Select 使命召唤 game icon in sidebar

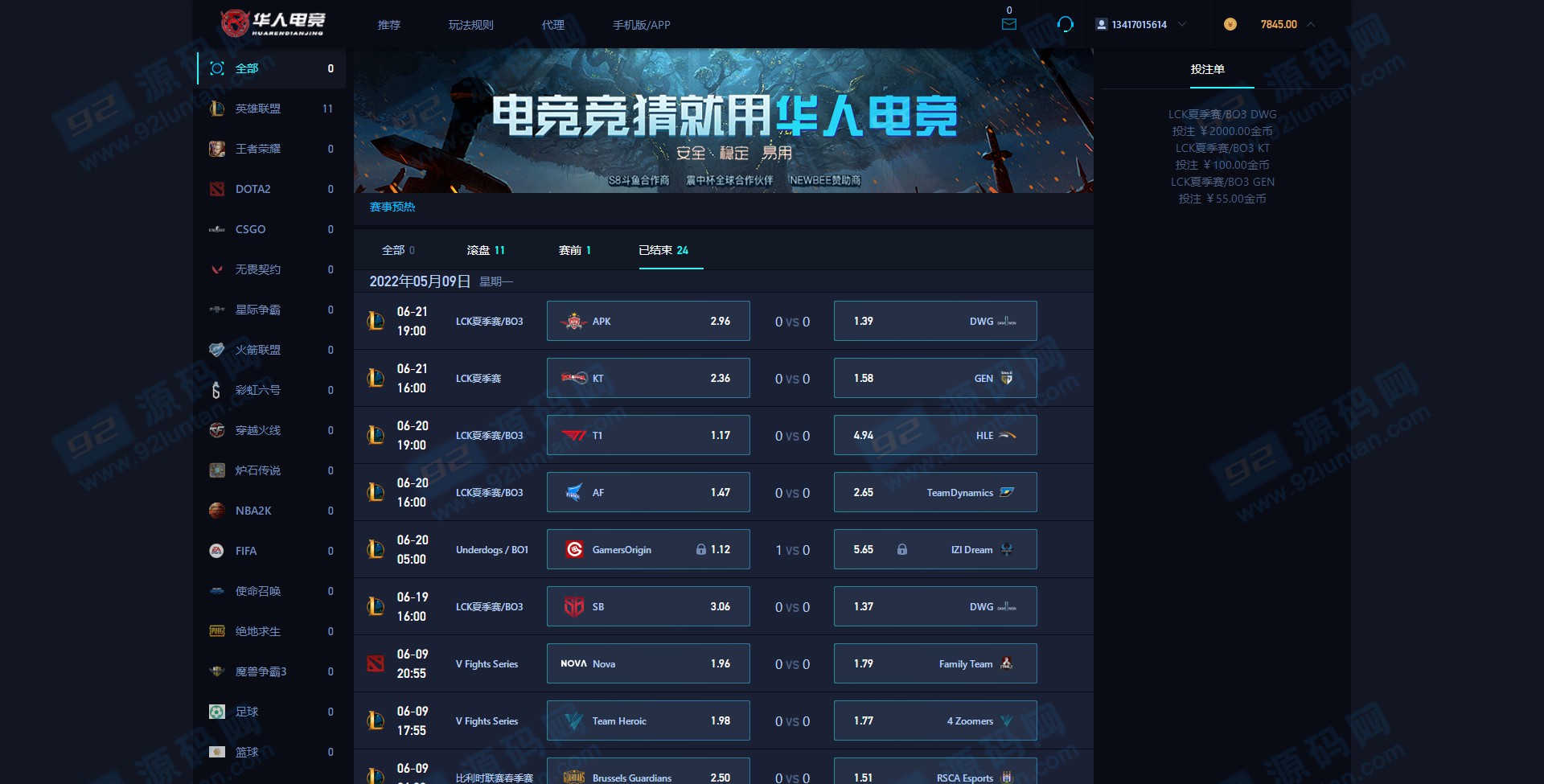217,591
